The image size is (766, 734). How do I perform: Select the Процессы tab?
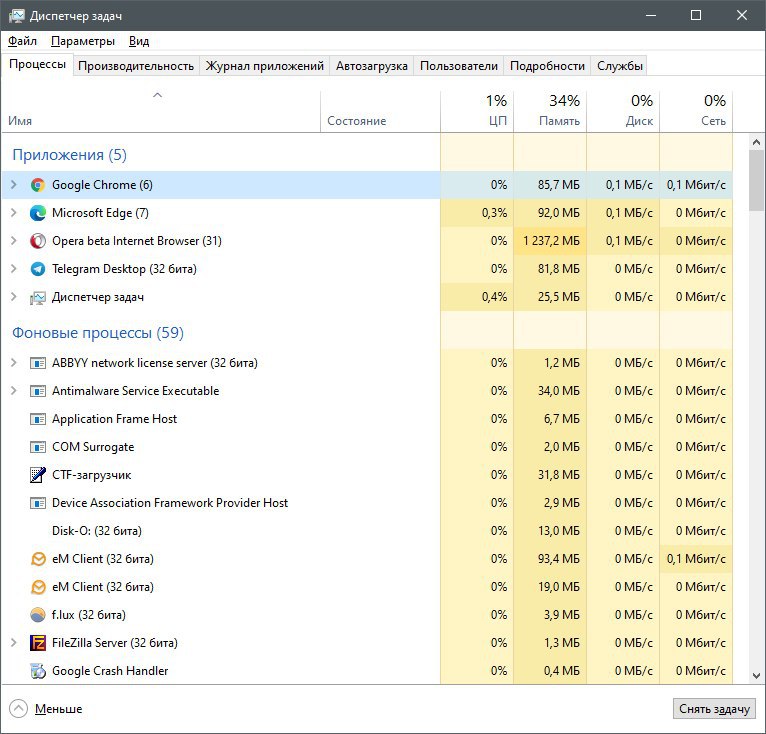[38, 65]
